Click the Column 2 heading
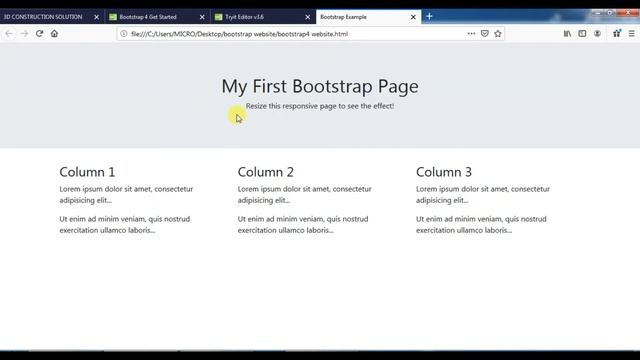The width and height of the screenshot is (640, 360). coord(266,172)
